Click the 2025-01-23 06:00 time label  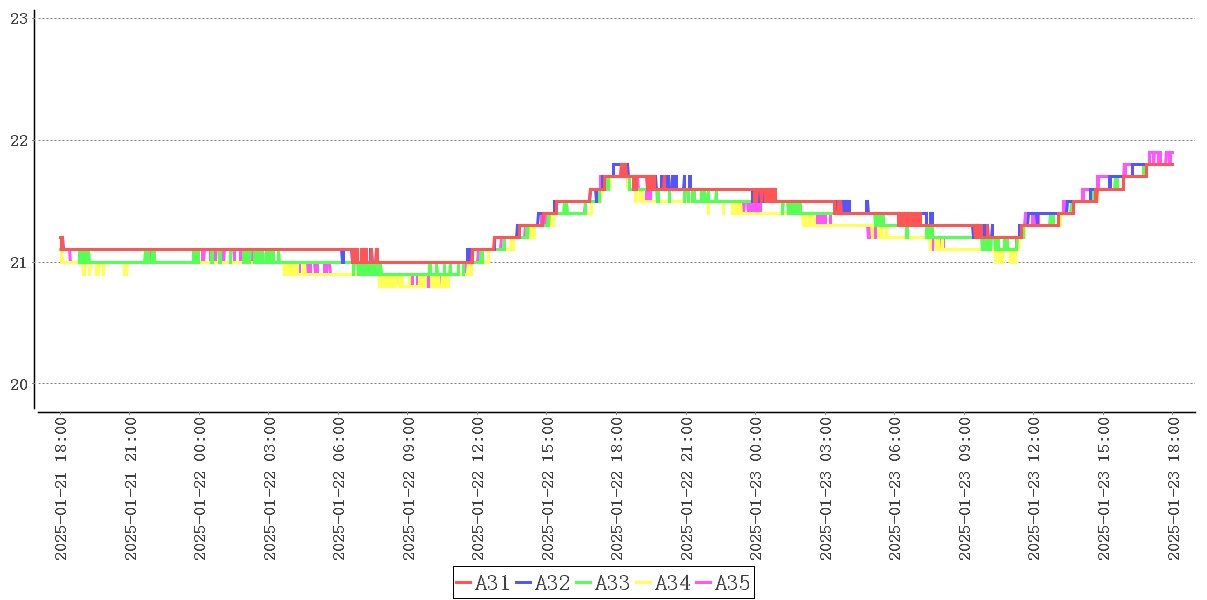coord(895,489)
